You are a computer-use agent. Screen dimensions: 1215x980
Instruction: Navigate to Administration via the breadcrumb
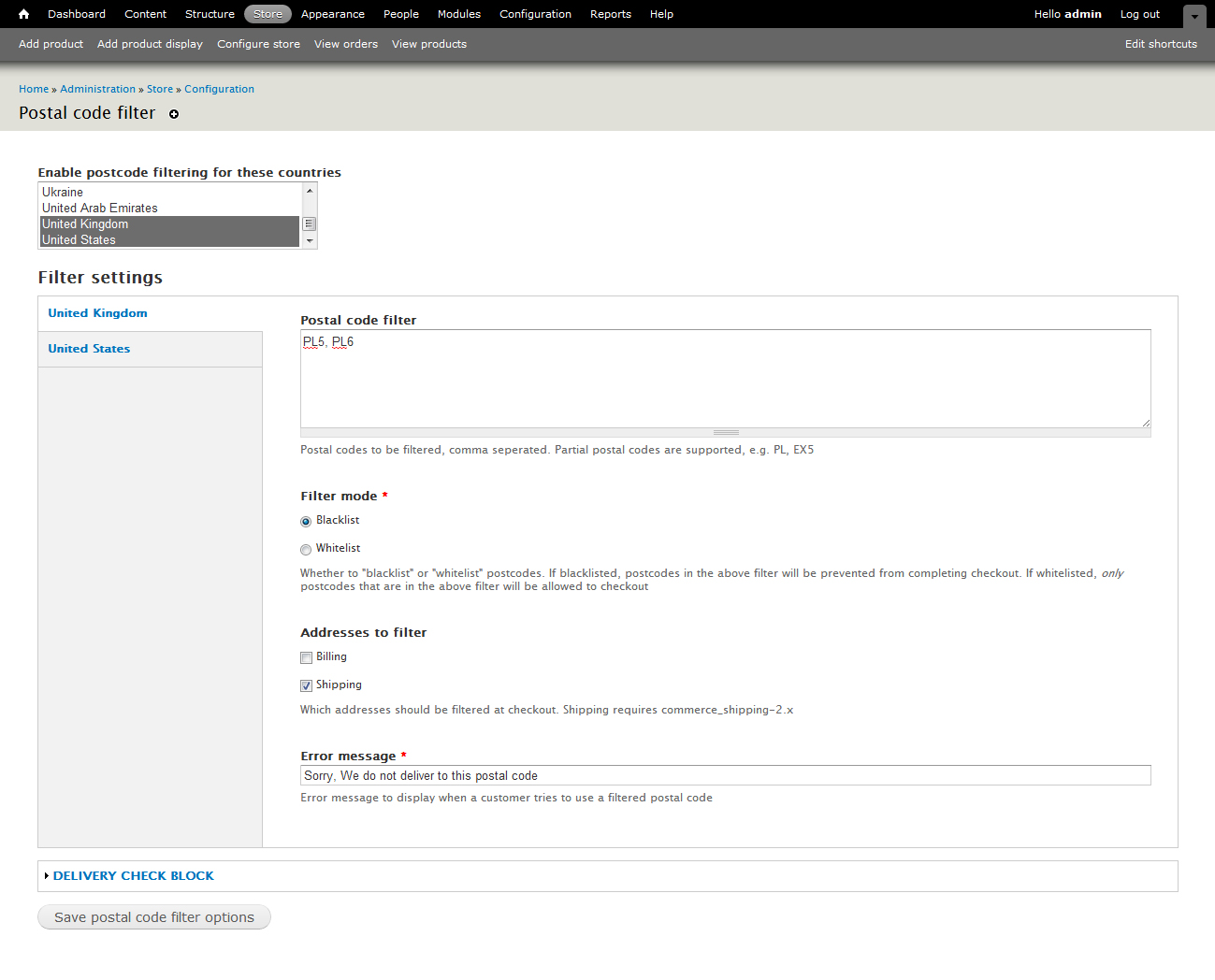97,89
